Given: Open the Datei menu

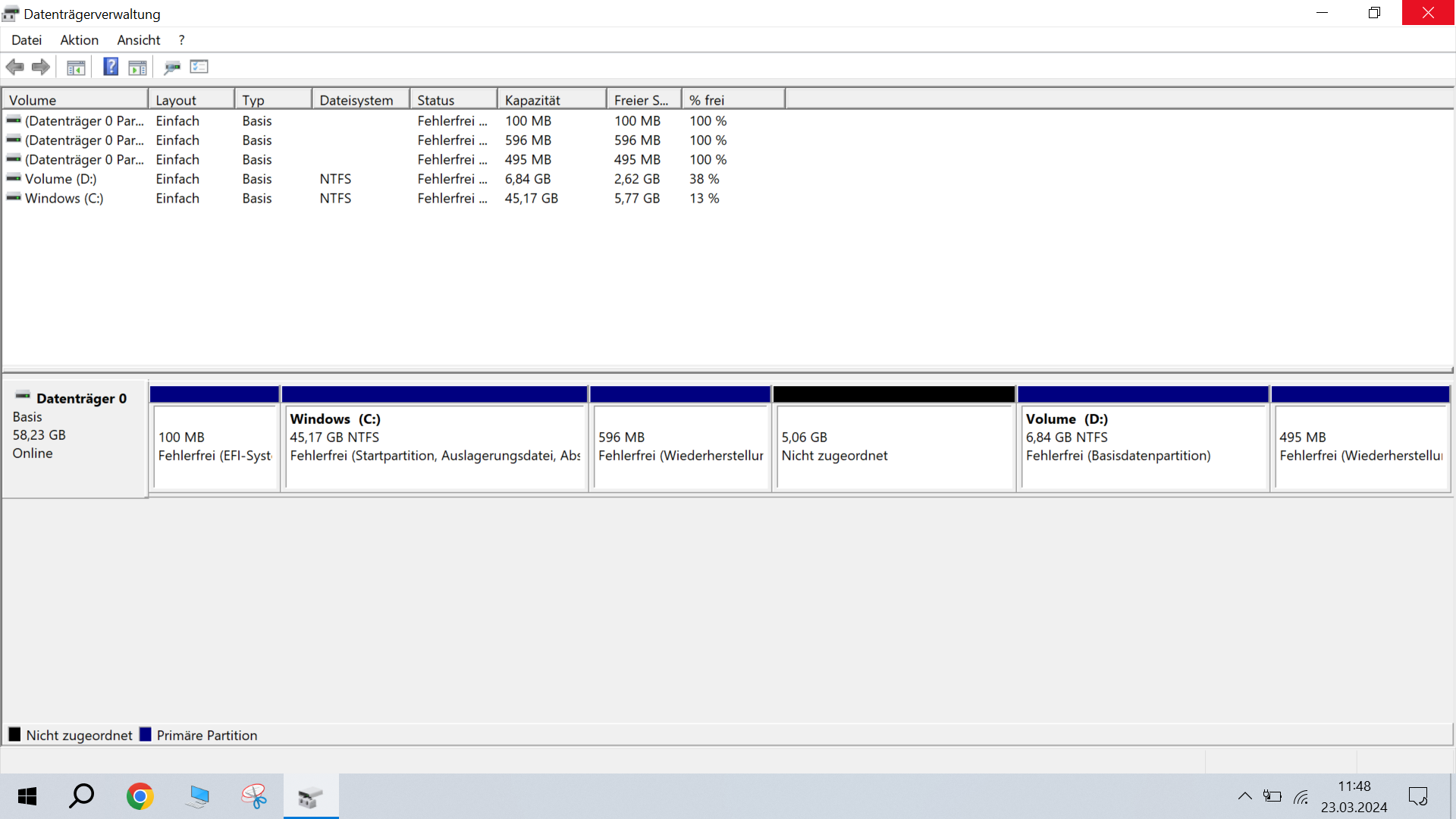Looking at the screenshot, I should click(x=27, y=40).
